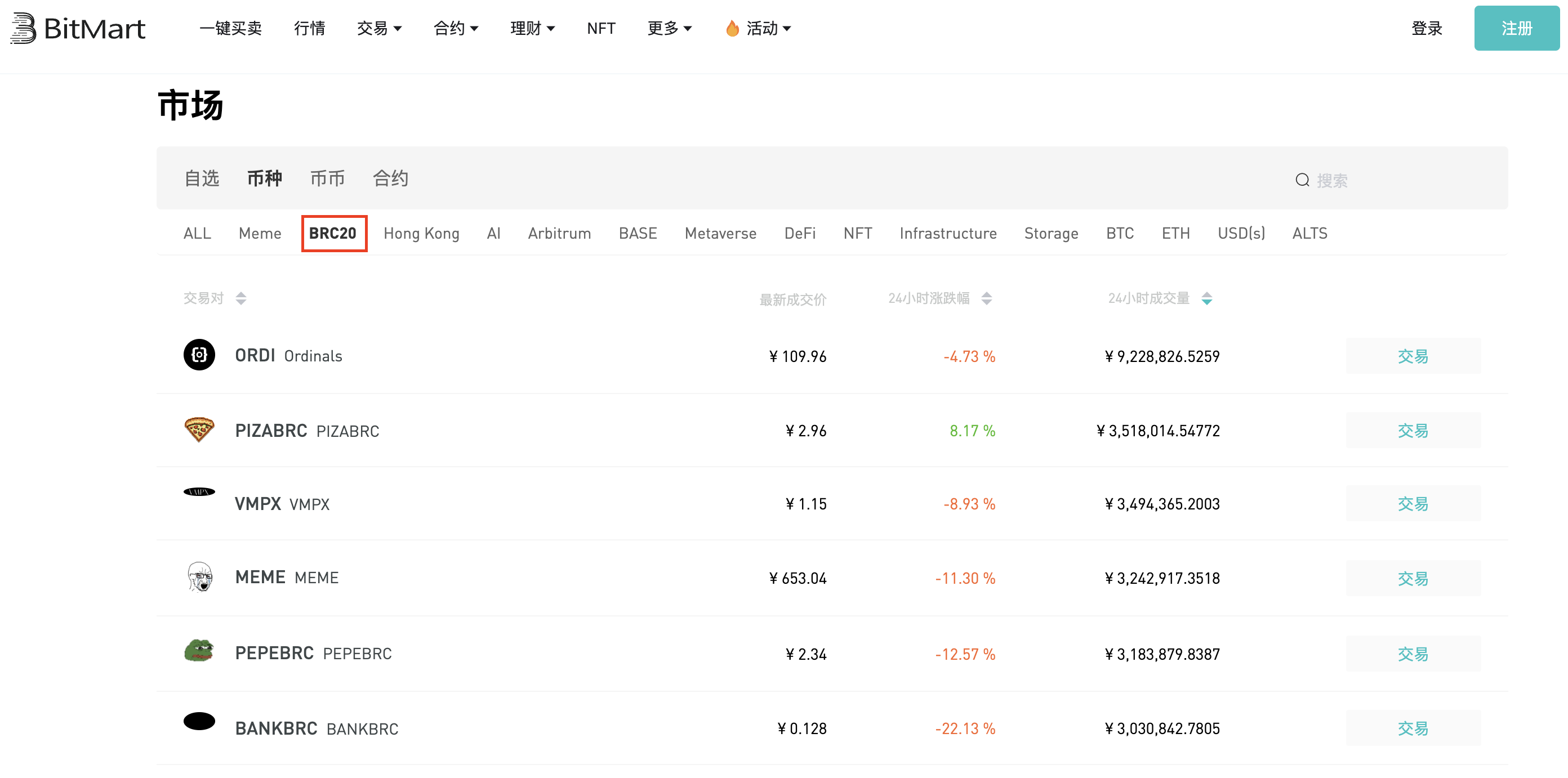Click the search magnifier icon
The image size is (1568, 778).
pos(1302,180)
